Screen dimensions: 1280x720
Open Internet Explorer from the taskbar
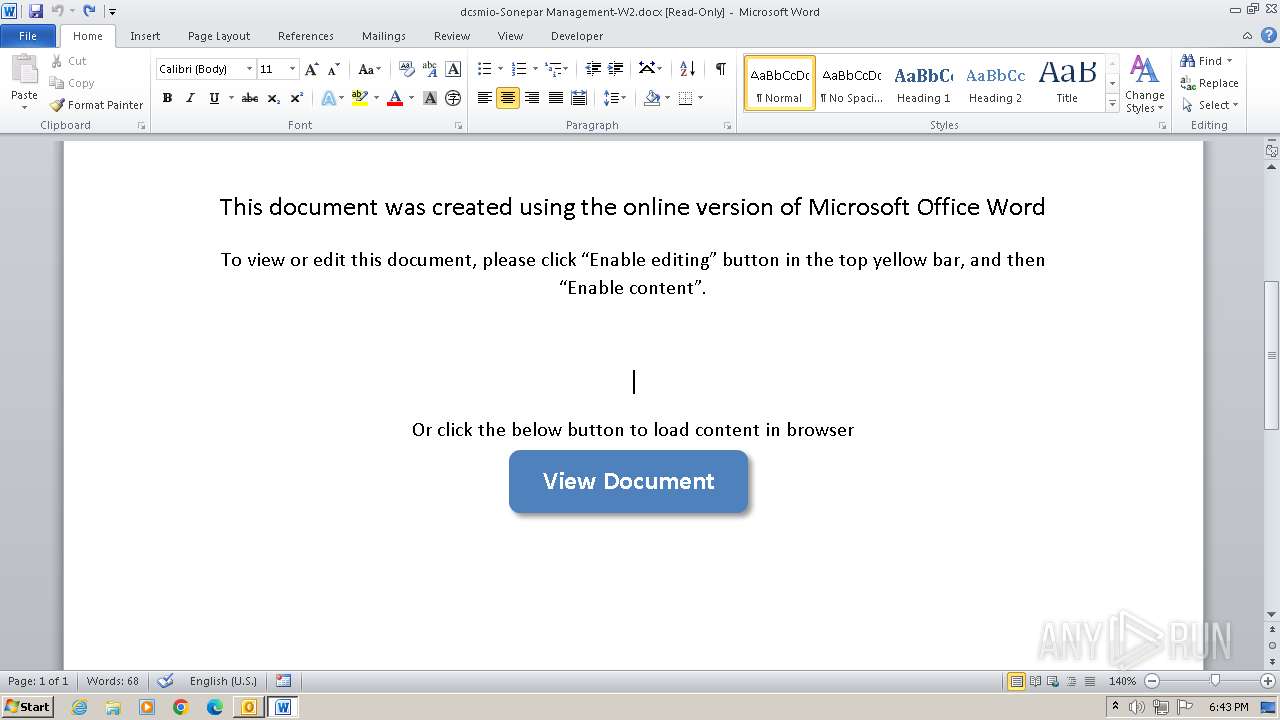tap(79, 707)
